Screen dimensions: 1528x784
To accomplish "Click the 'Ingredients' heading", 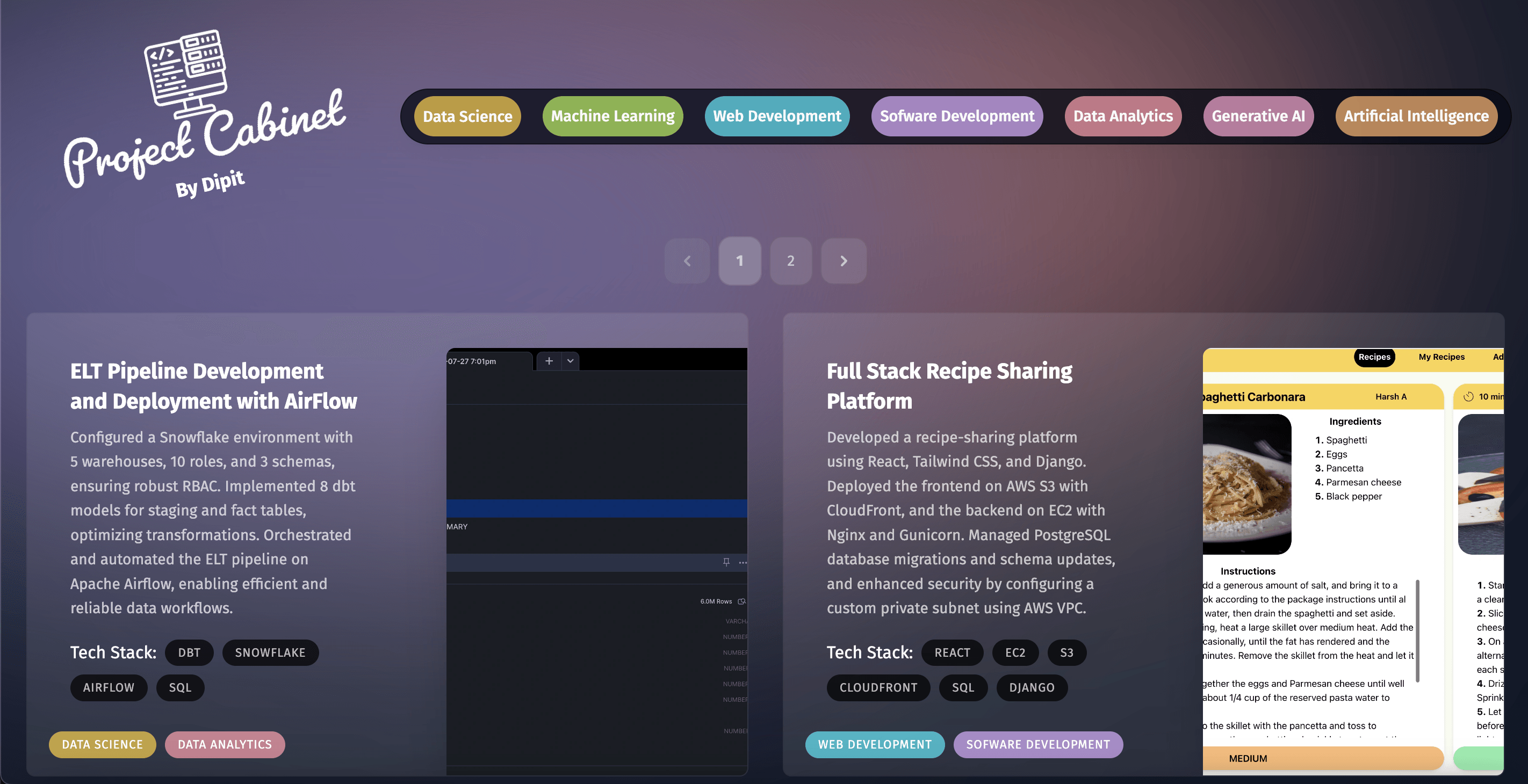I will pos(1355,421).
